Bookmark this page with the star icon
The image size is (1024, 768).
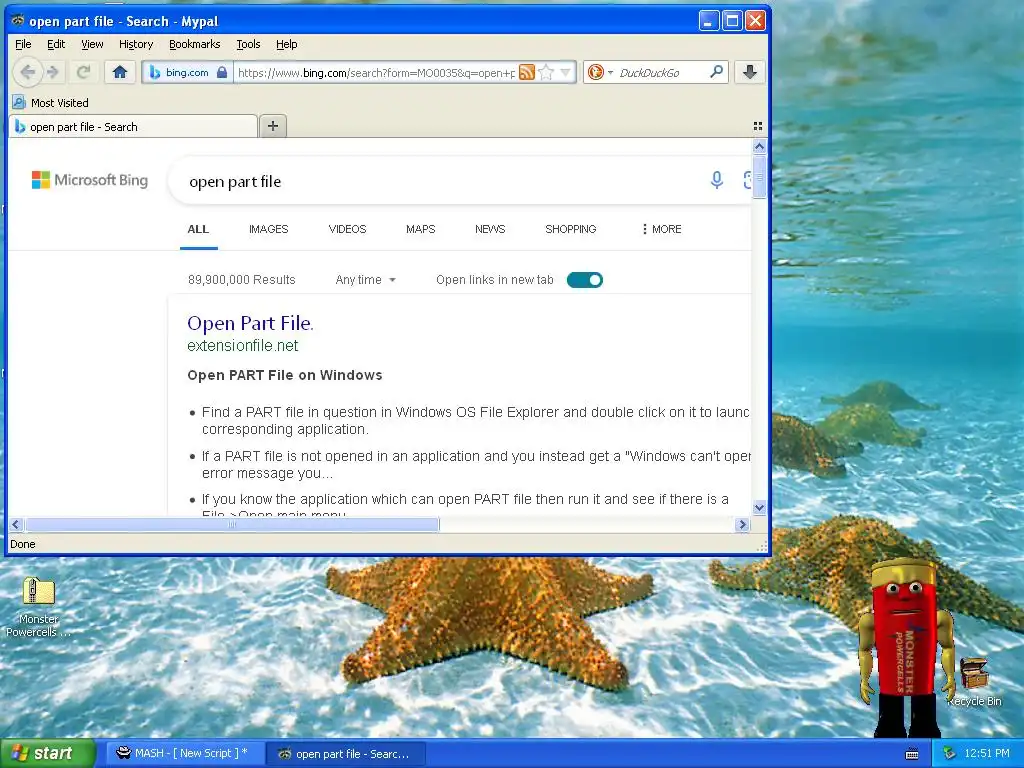point(547,72)
